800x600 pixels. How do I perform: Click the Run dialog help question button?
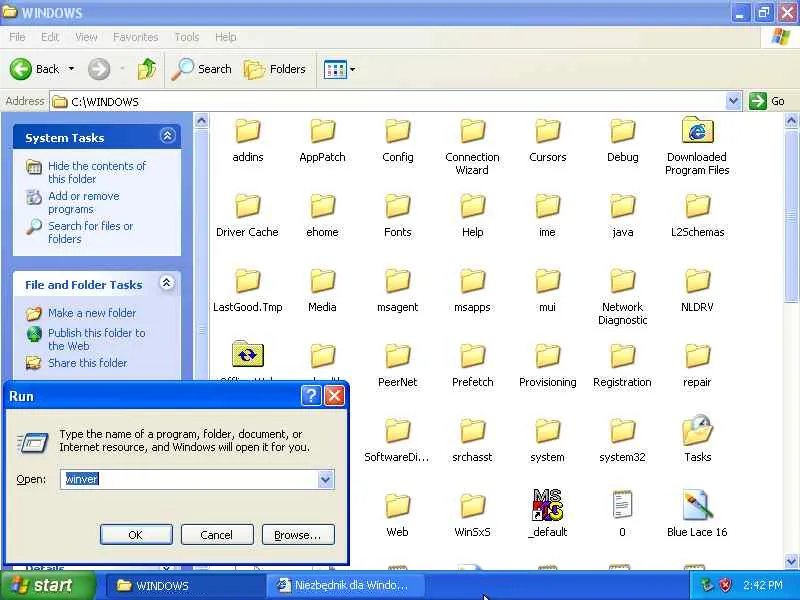pos(311,395)
